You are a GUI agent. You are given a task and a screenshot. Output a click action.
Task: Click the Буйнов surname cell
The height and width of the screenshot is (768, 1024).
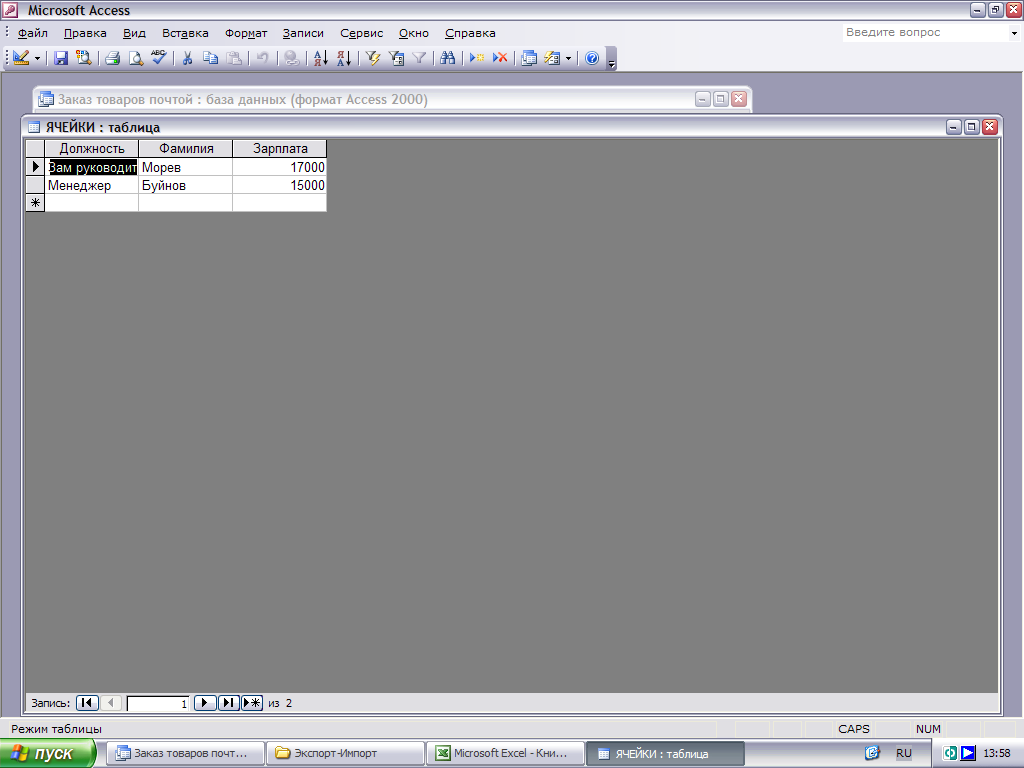[x=185, y=185]
